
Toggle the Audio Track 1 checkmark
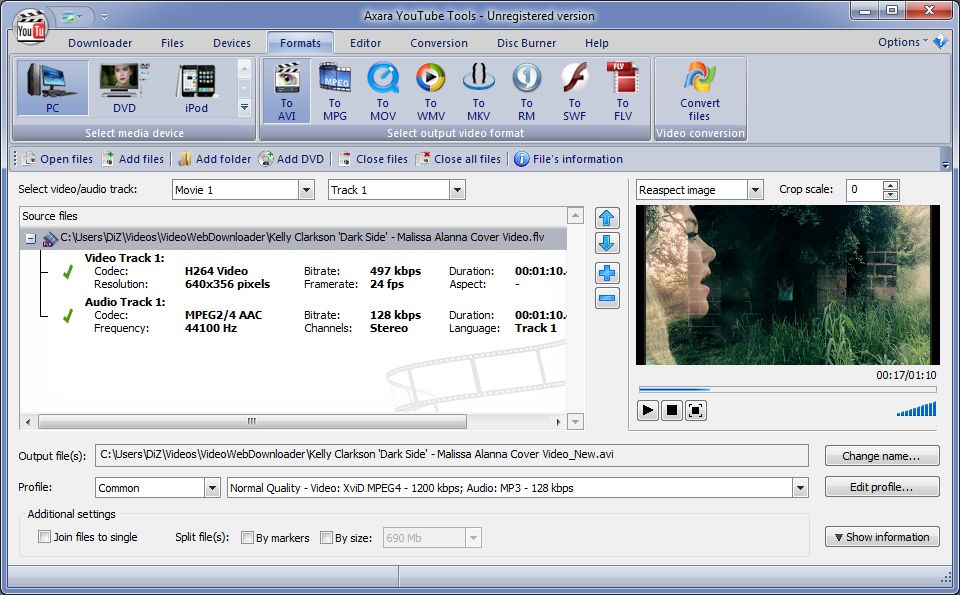(68, 316)
